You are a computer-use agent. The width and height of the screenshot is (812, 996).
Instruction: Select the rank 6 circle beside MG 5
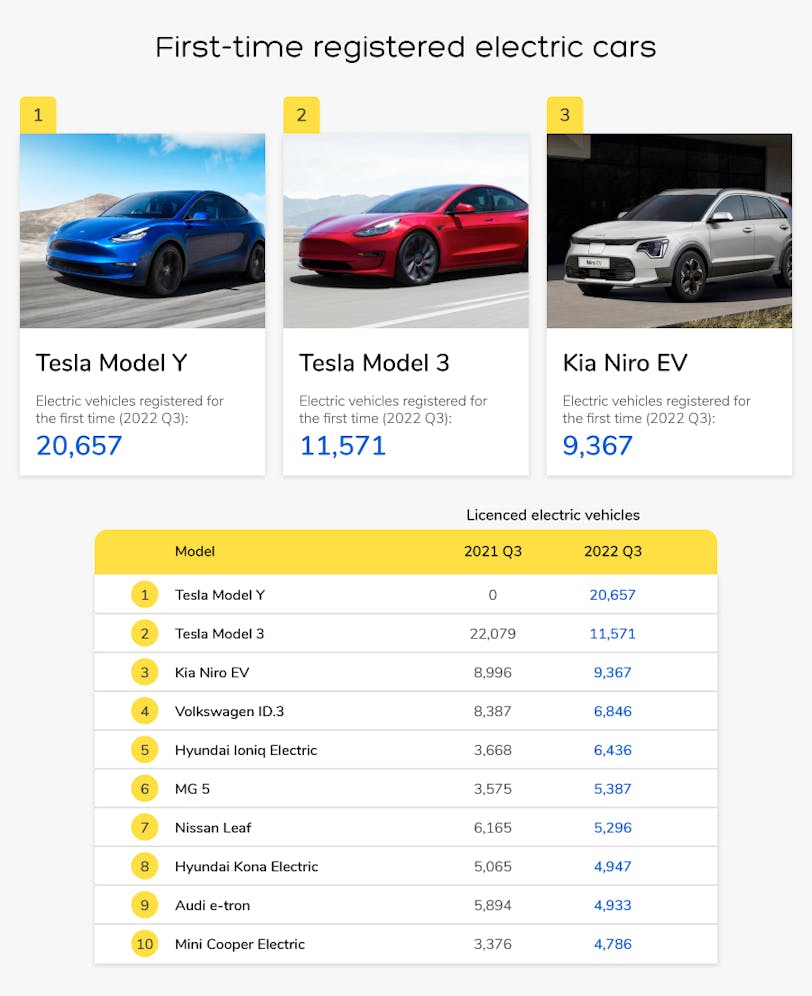click(144, 789)
